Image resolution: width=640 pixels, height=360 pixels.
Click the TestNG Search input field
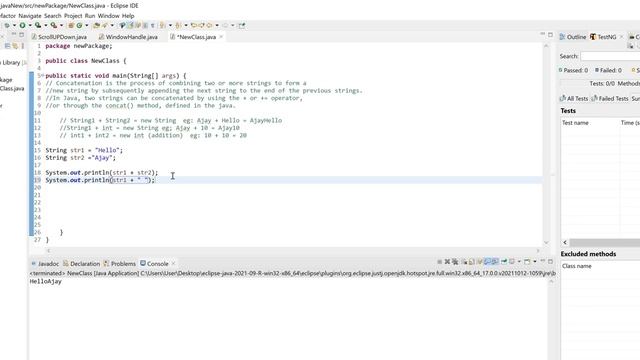click(610, 56)
